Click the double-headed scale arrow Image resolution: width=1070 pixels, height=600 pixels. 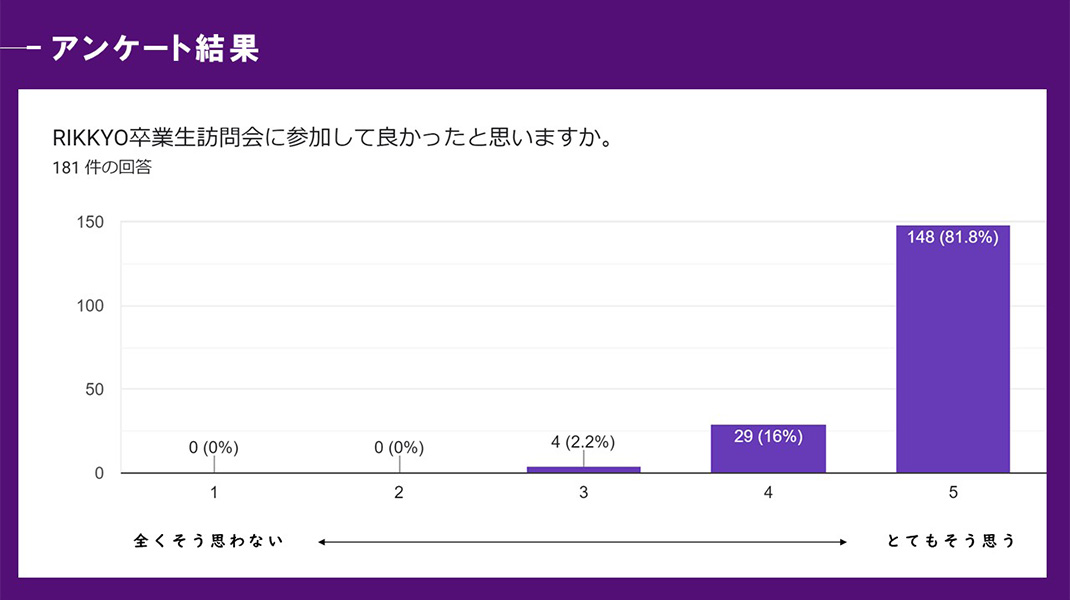click(583, 542)
